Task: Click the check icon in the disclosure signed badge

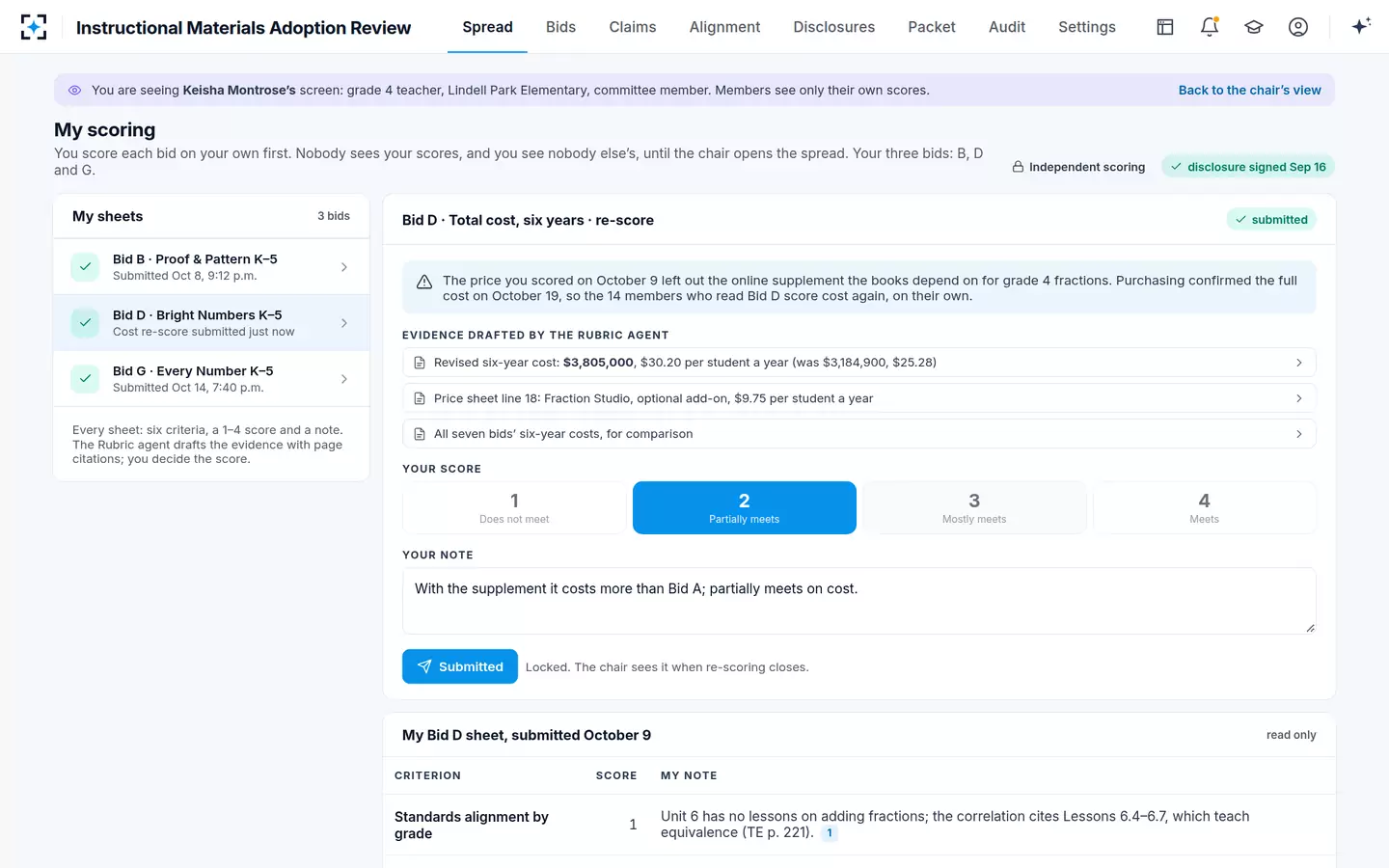Action: [1176, 167]
